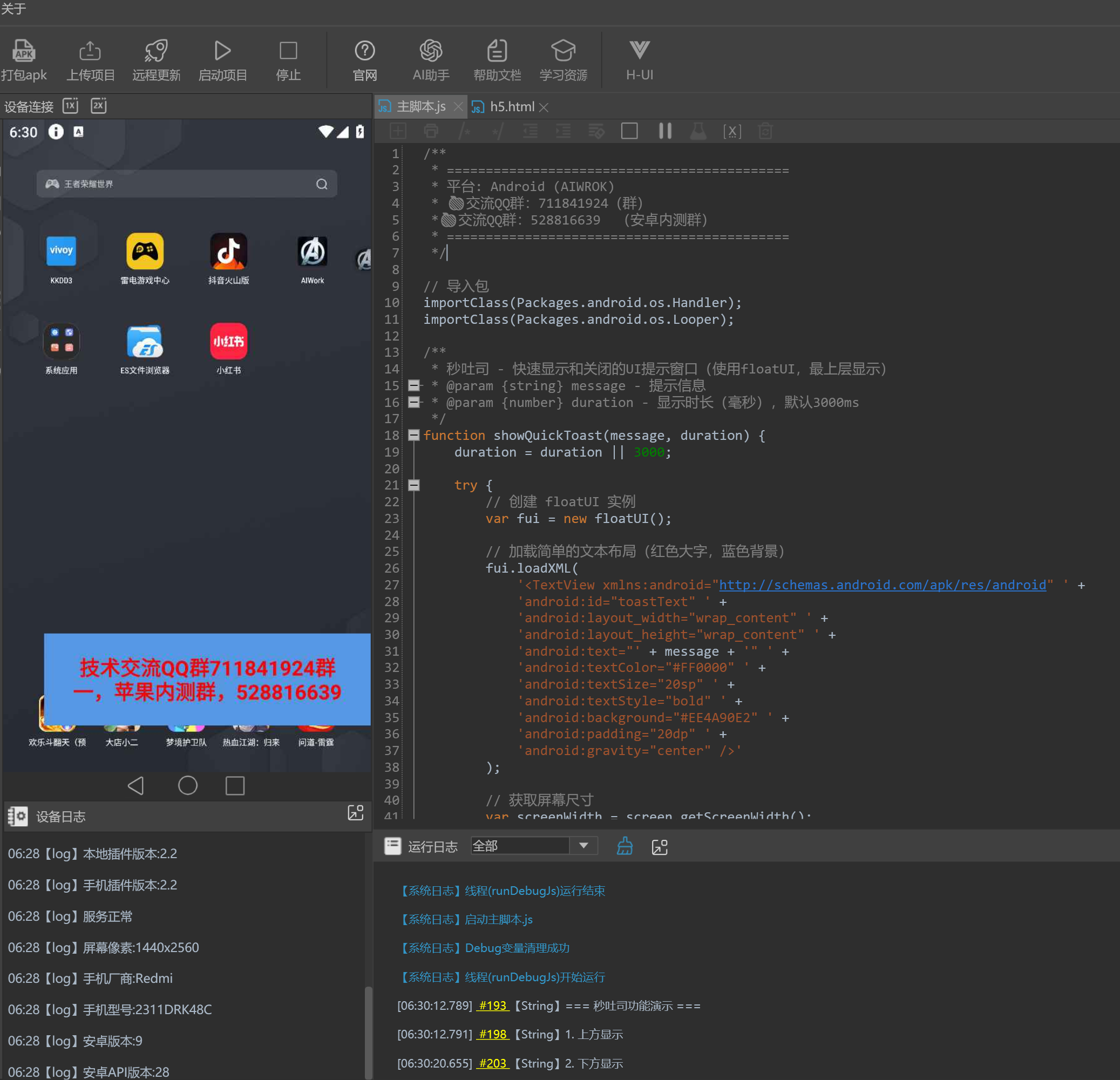Open 帮助文档 help documents
The height and width of the screenshot is (1080, 1120).
tap(497, 51)
